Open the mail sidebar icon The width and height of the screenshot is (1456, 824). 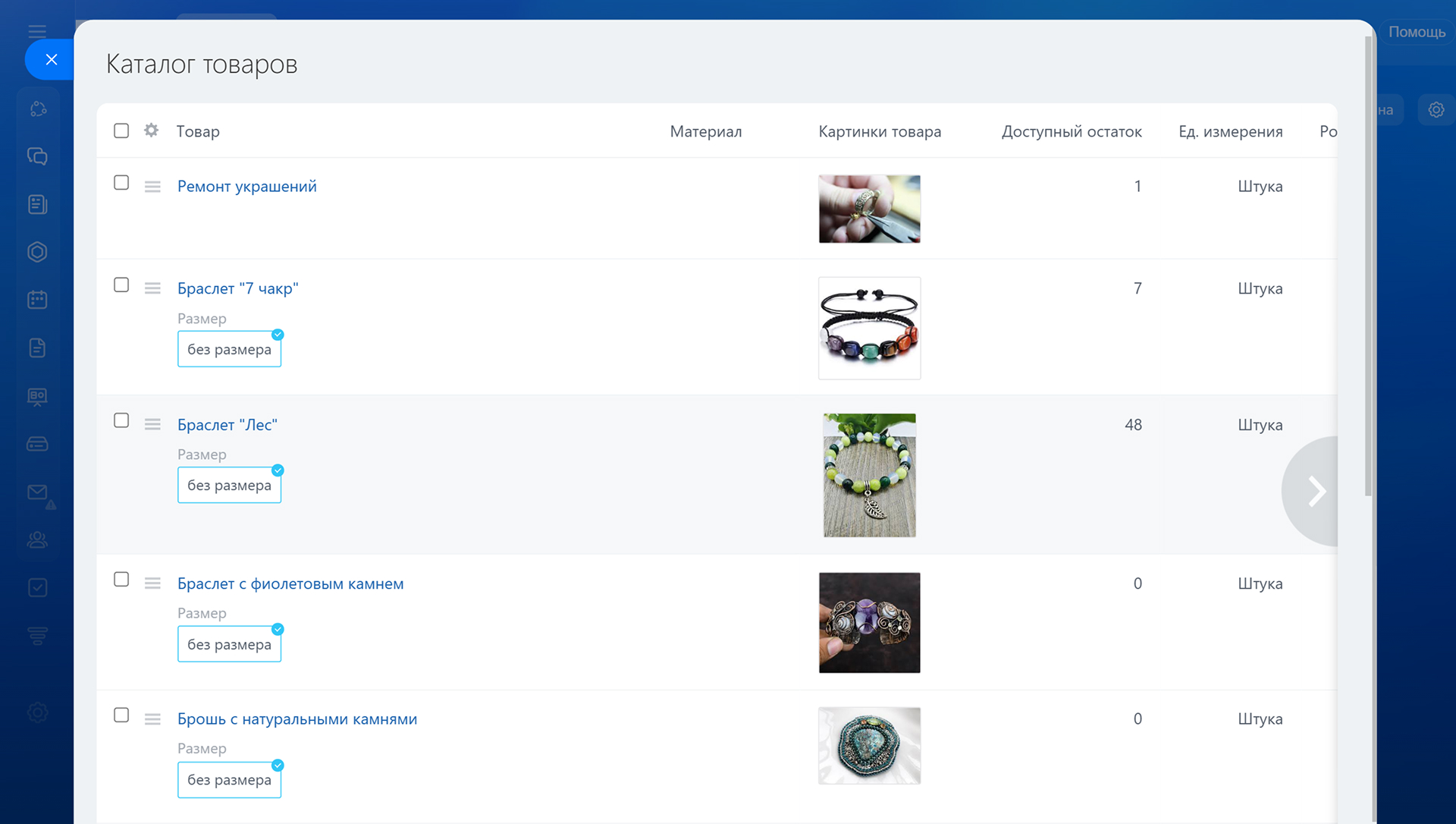(37, 492)
